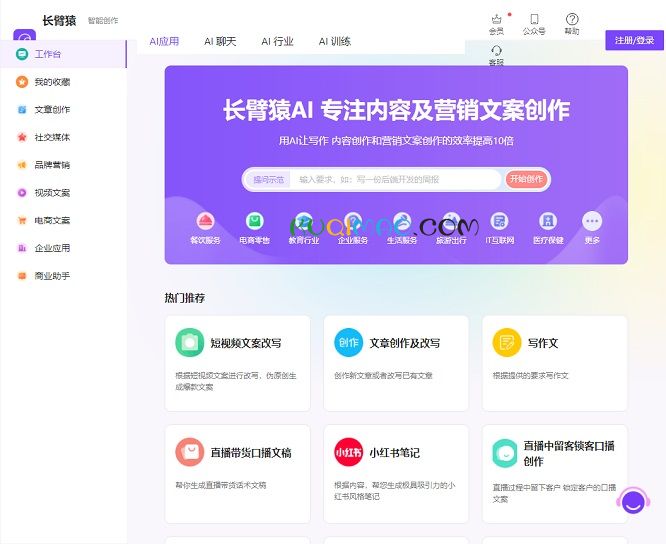Open the 文章创作及改写 card title
This screenshot has height=544, width=666.
click(x=404, y=343)
